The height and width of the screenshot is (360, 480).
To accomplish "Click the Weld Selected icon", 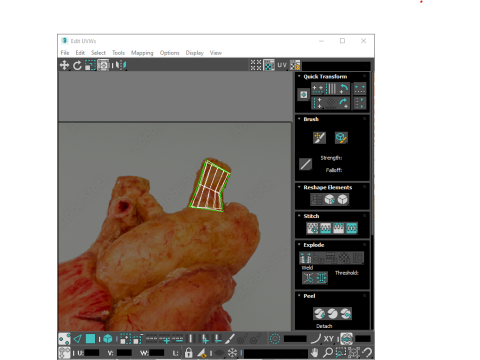I will point(321,278).
